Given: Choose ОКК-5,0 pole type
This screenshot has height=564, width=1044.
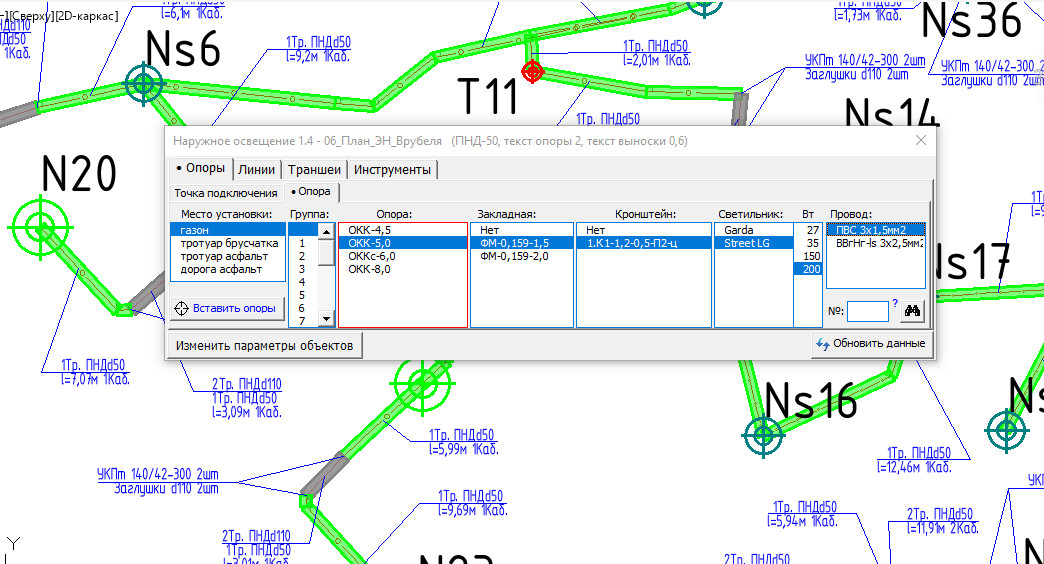Looking at the screenshot, I should (x=403, y=243).
